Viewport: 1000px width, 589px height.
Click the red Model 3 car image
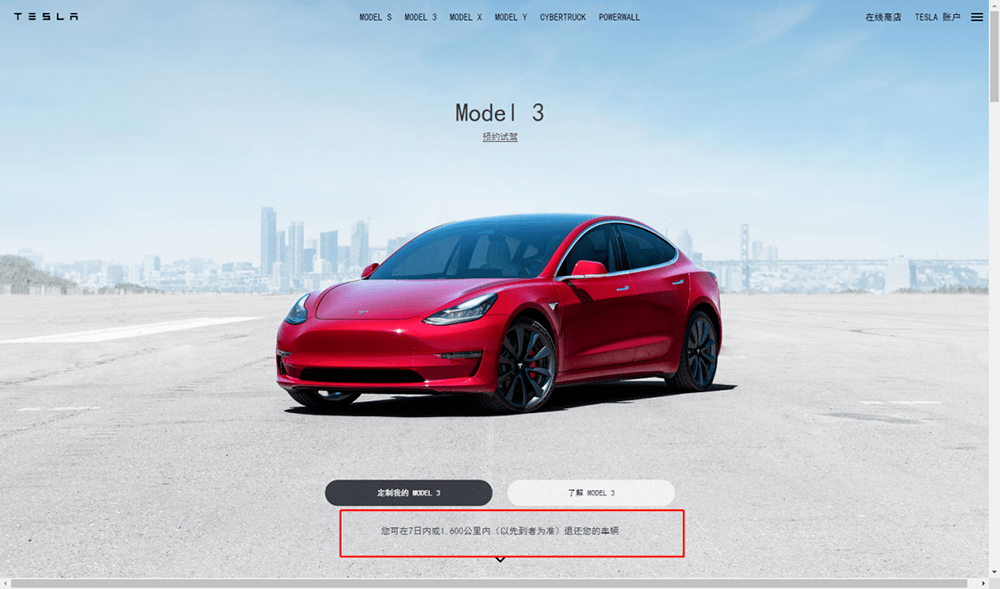[499, 312]
